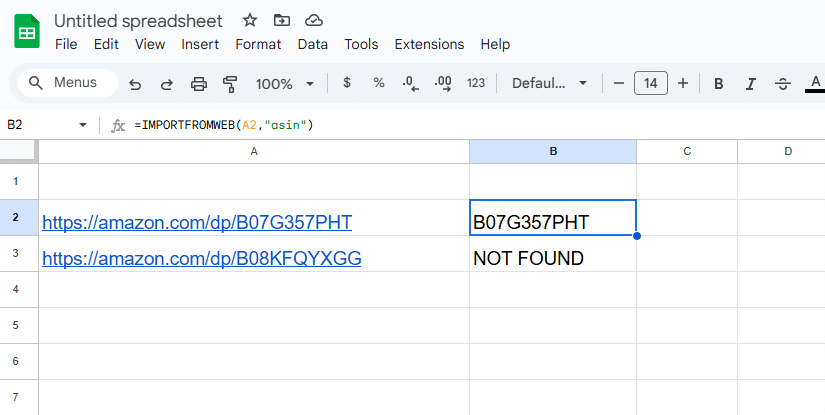Click the Undo arrow icon
The height and width of the screenshot is (415, 825).
(x=135, y=84)
